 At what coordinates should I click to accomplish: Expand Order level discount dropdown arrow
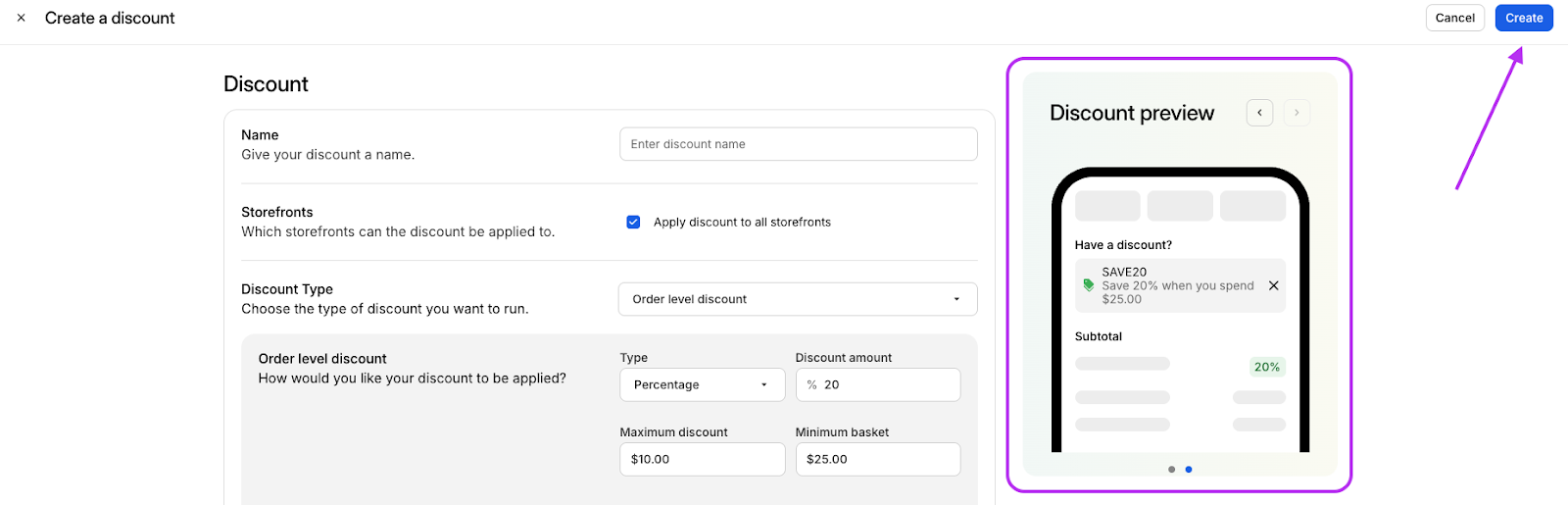[x=956, y=299]
